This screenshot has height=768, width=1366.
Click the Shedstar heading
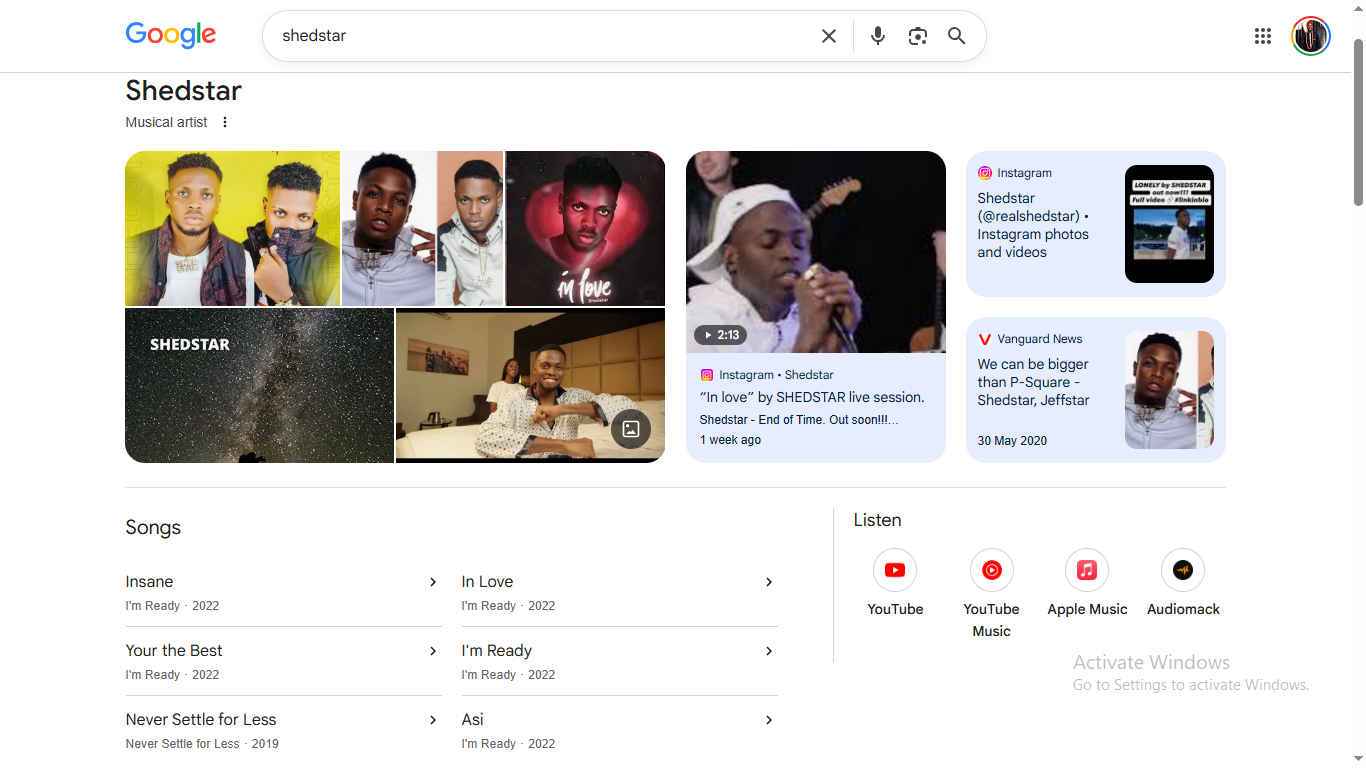coord(184,91)
